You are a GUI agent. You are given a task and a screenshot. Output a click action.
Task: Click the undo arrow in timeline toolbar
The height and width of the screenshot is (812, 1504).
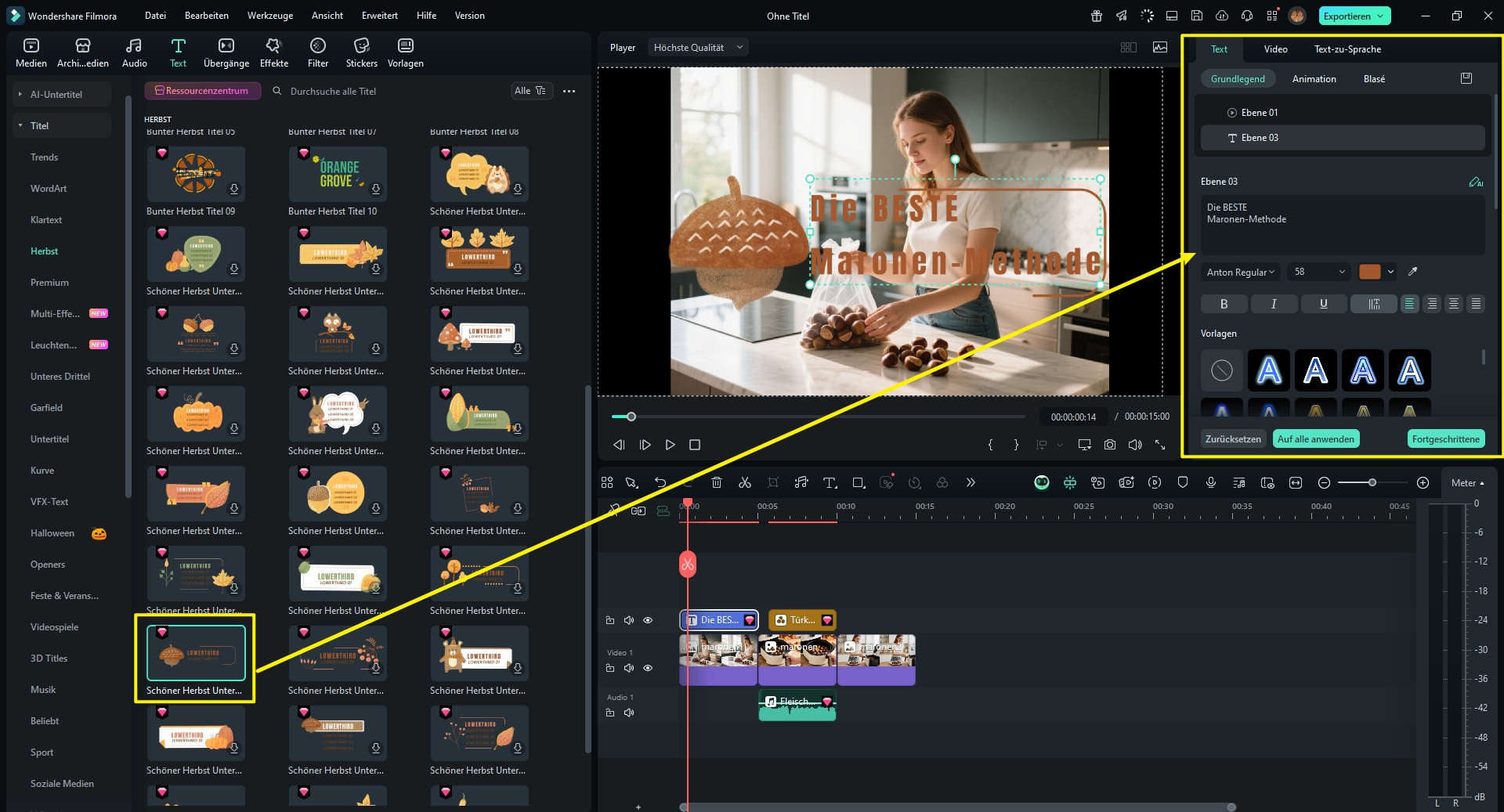[x=660, y=483]
